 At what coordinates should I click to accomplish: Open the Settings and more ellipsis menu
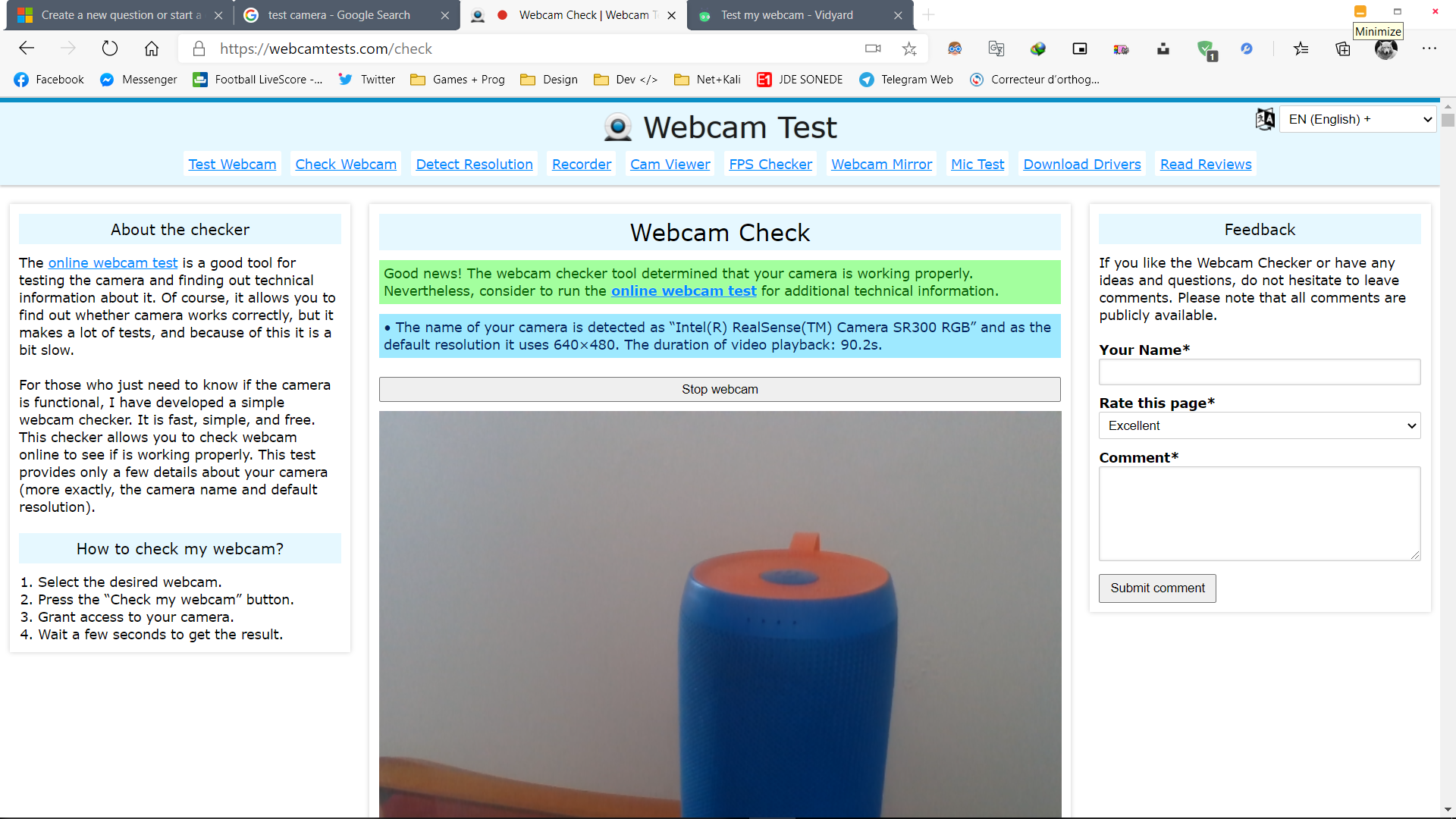(x=1429, y=49)
